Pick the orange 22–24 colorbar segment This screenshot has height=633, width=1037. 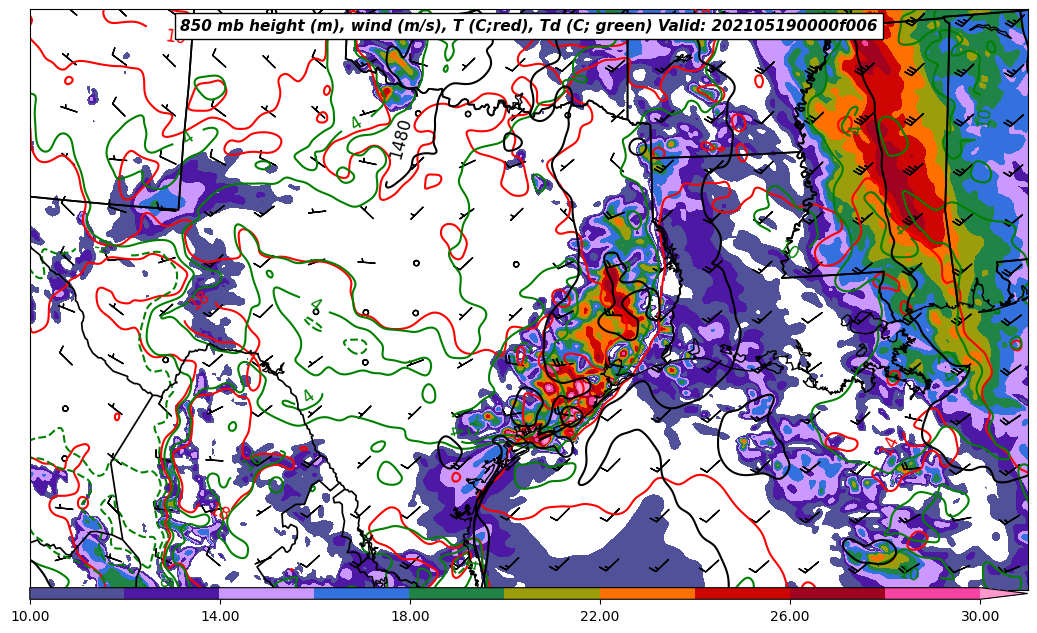click(647, 593)
